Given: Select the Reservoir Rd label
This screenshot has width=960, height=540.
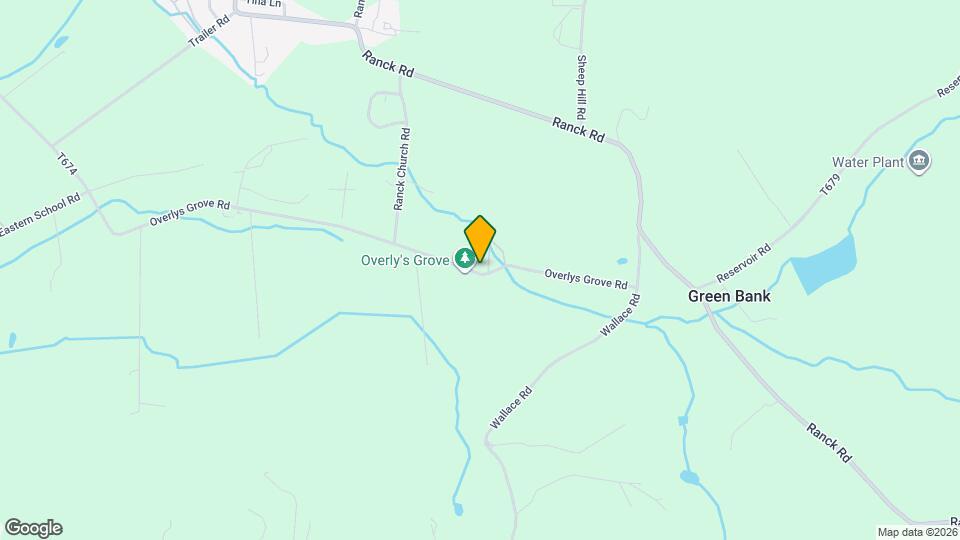Looking at the screenshot, I should click(743, 263).
